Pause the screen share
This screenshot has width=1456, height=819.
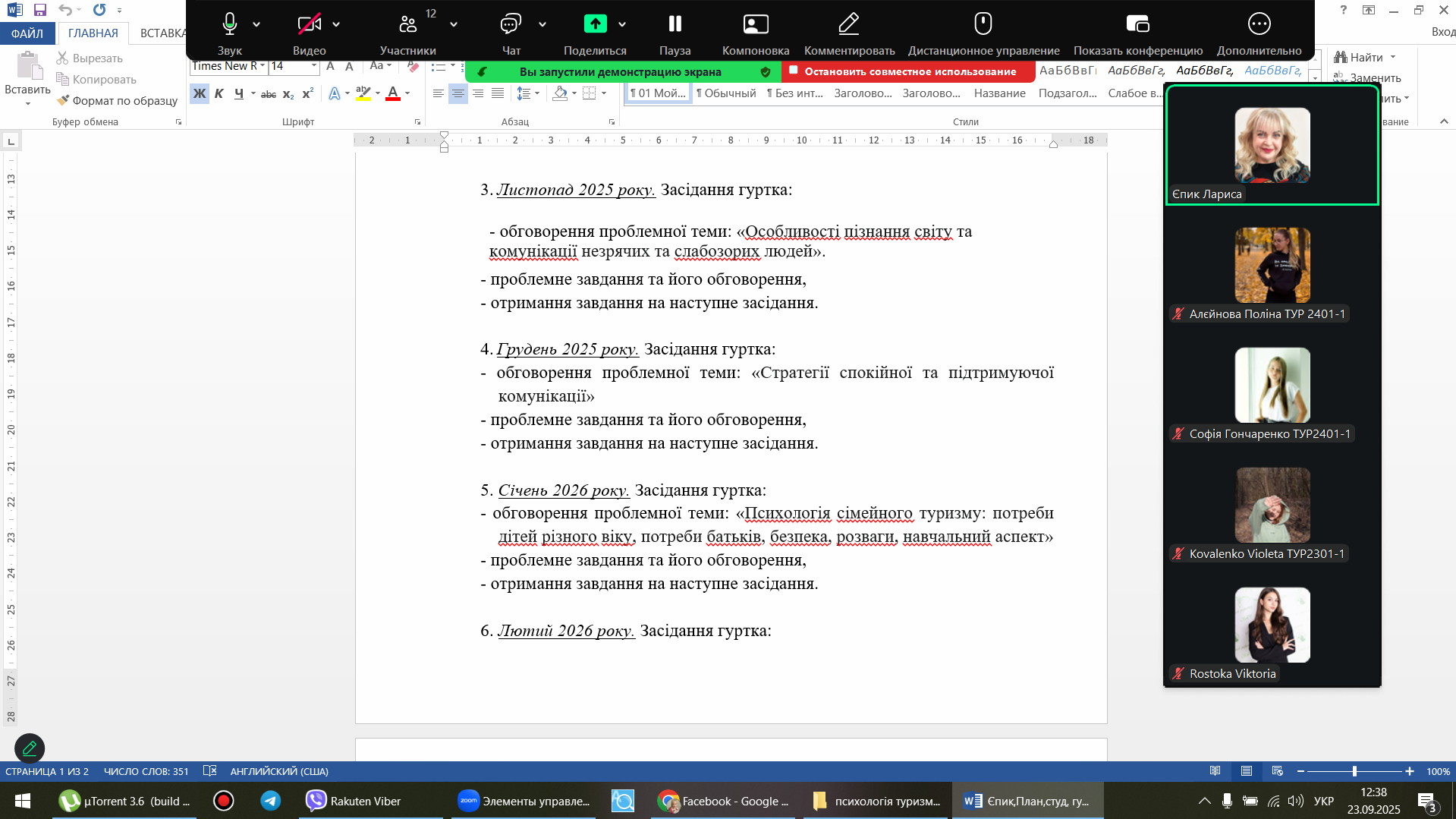click(675, 25)
